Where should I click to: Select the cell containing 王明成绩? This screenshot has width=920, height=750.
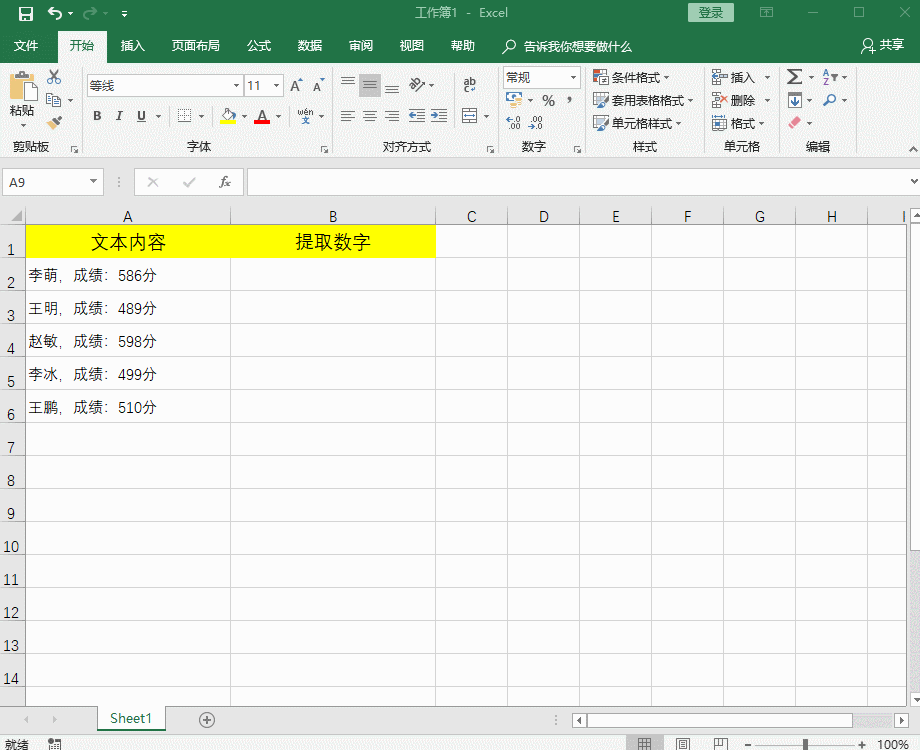(x=128, y=308)
